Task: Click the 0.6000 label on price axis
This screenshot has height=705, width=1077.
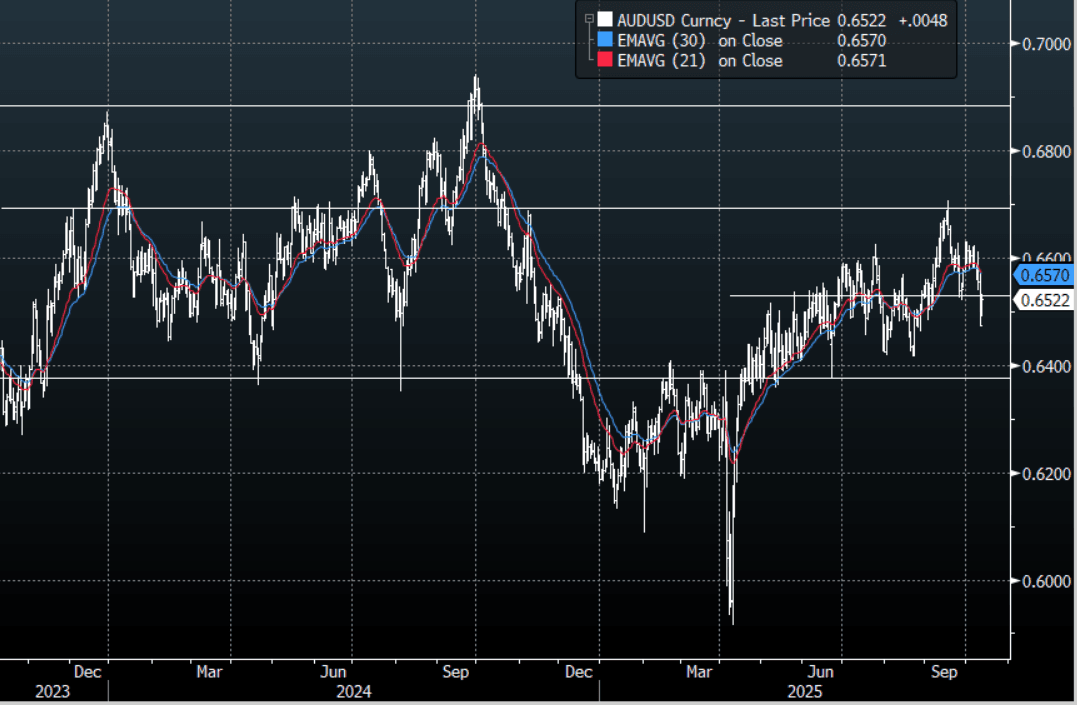Action: [x=1043, y=581]
